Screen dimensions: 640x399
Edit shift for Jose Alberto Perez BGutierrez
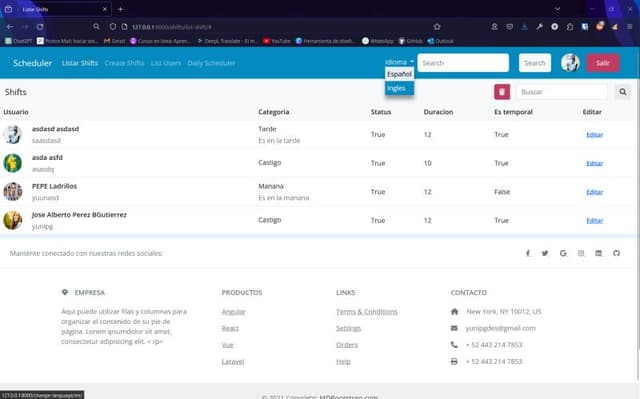(594, 220)
